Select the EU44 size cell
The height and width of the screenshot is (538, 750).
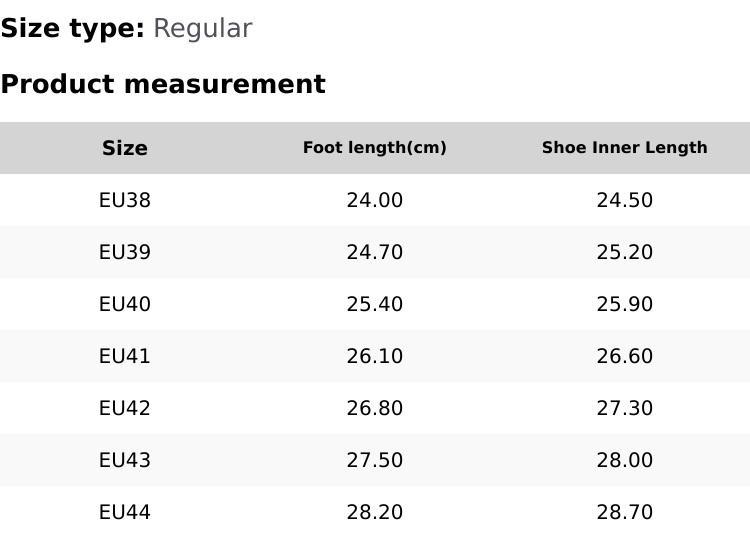point(125,512)
